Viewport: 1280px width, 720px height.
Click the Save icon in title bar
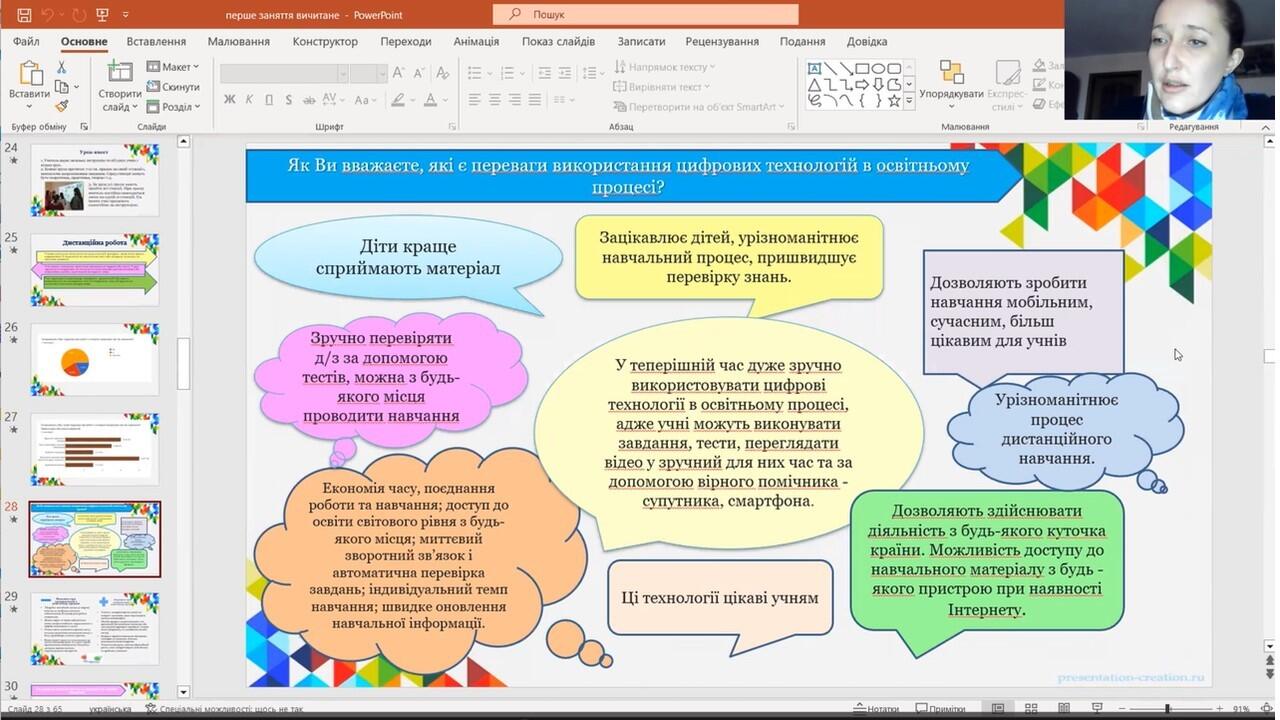coord(24,15)
